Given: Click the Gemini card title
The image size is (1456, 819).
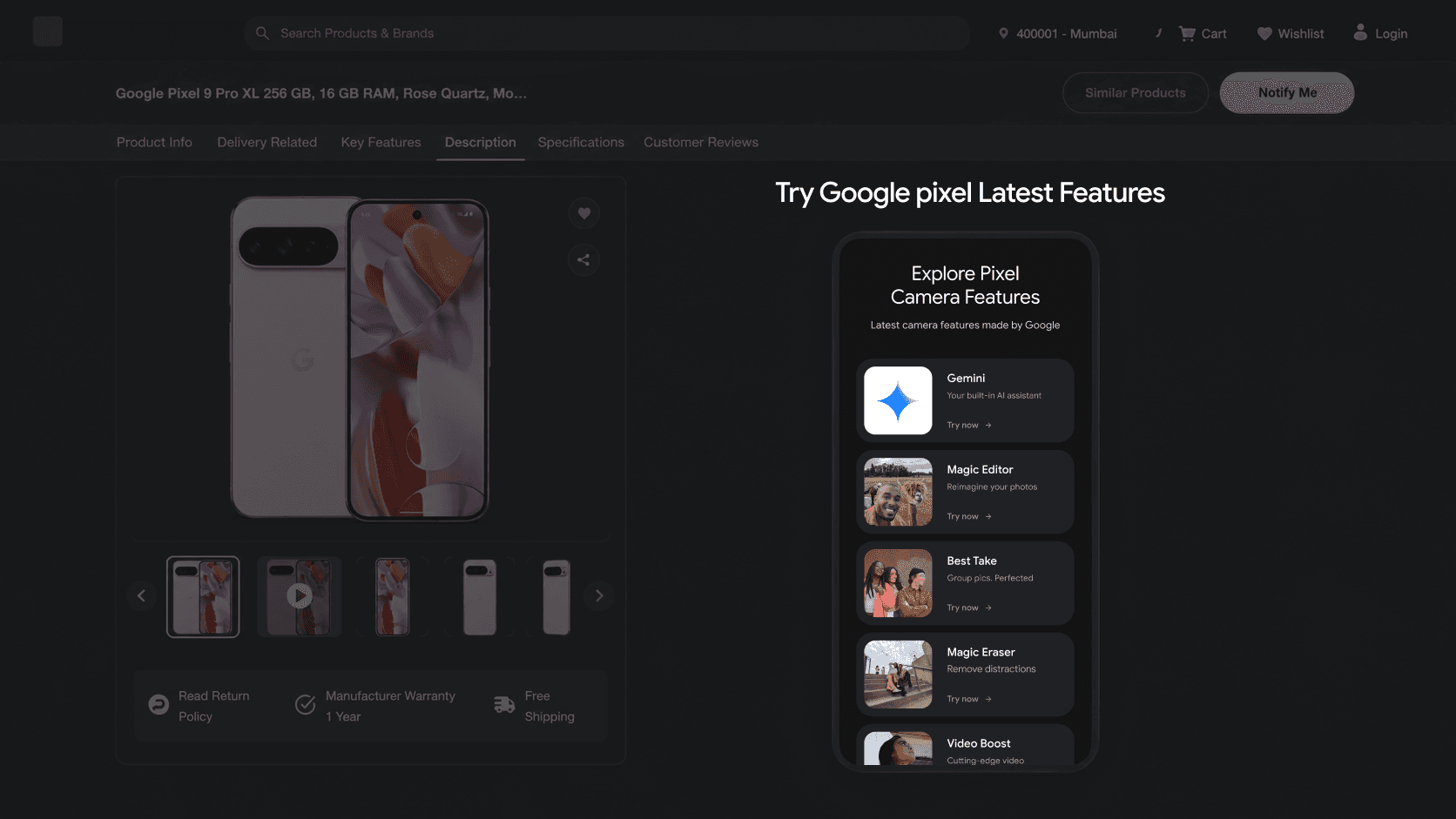Looking at the screenshot, I should tap(966, 378).
